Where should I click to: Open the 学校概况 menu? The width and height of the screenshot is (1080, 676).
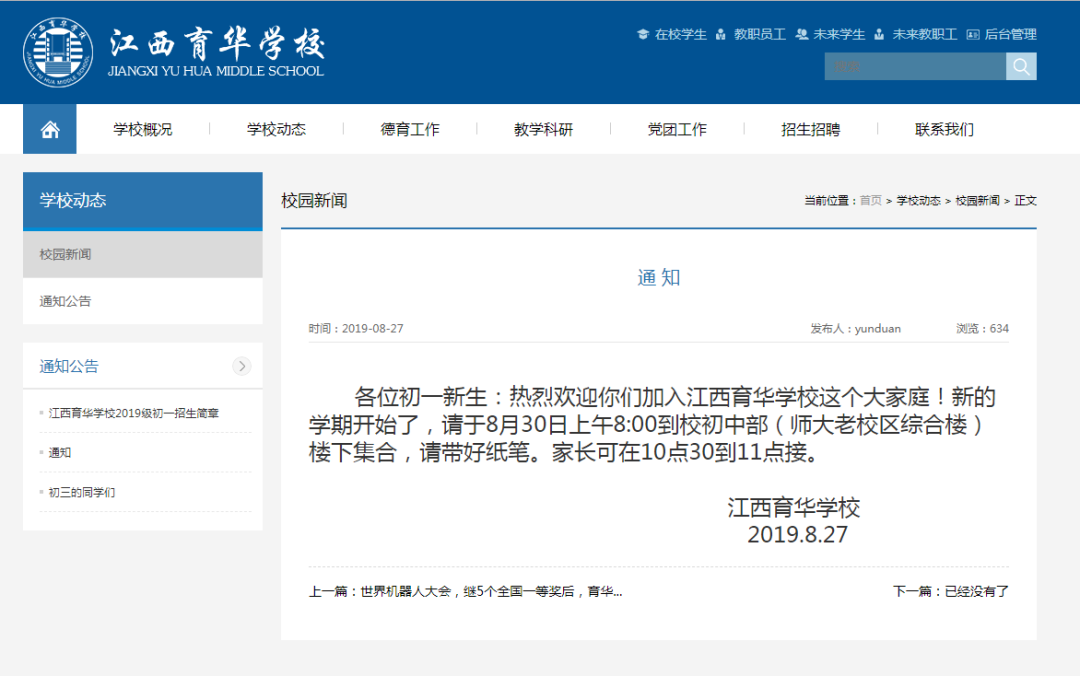[143, 129]
